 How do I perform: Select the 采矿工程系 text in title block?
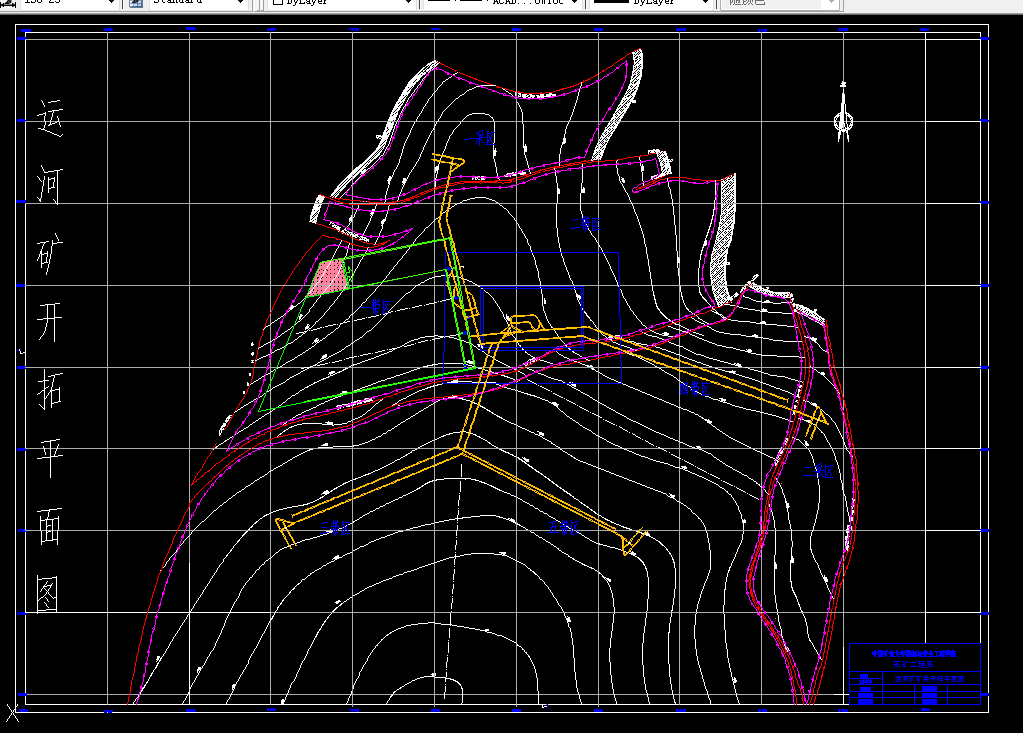tap(913, 665)
